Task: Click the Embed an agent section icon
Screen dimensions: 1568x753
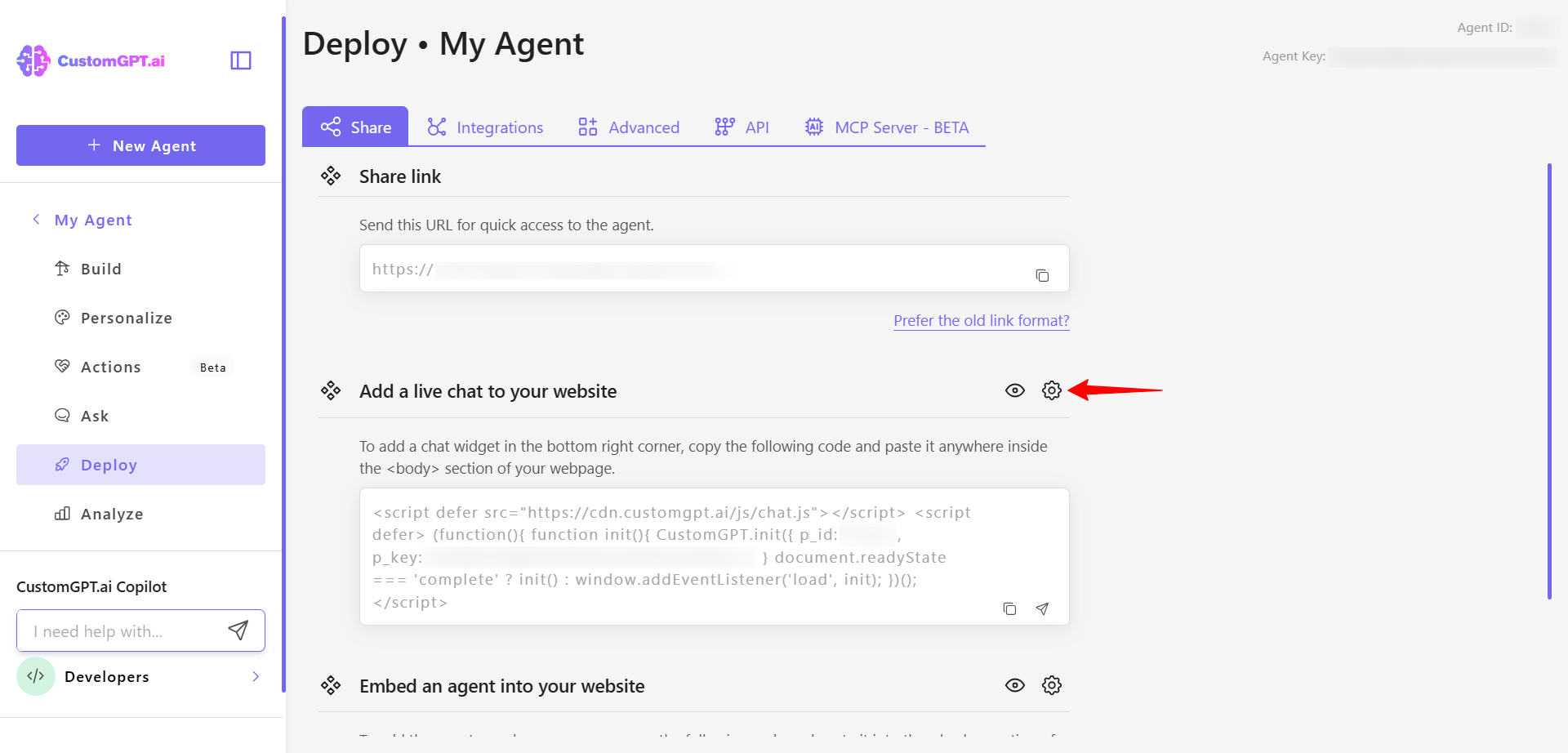Action: point(331,685)
